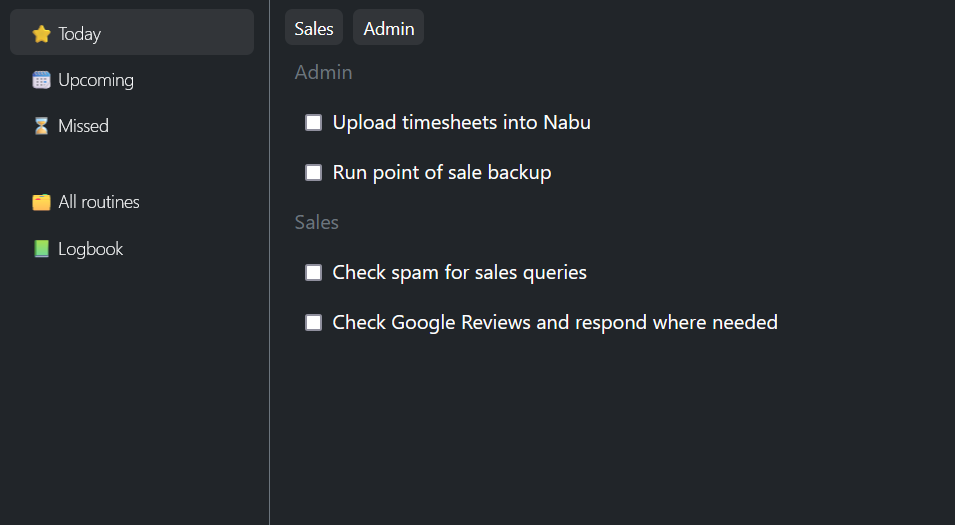Open the All routines label in sidebar
This screenshot has height=525, width=955.
tap(99, 202)
